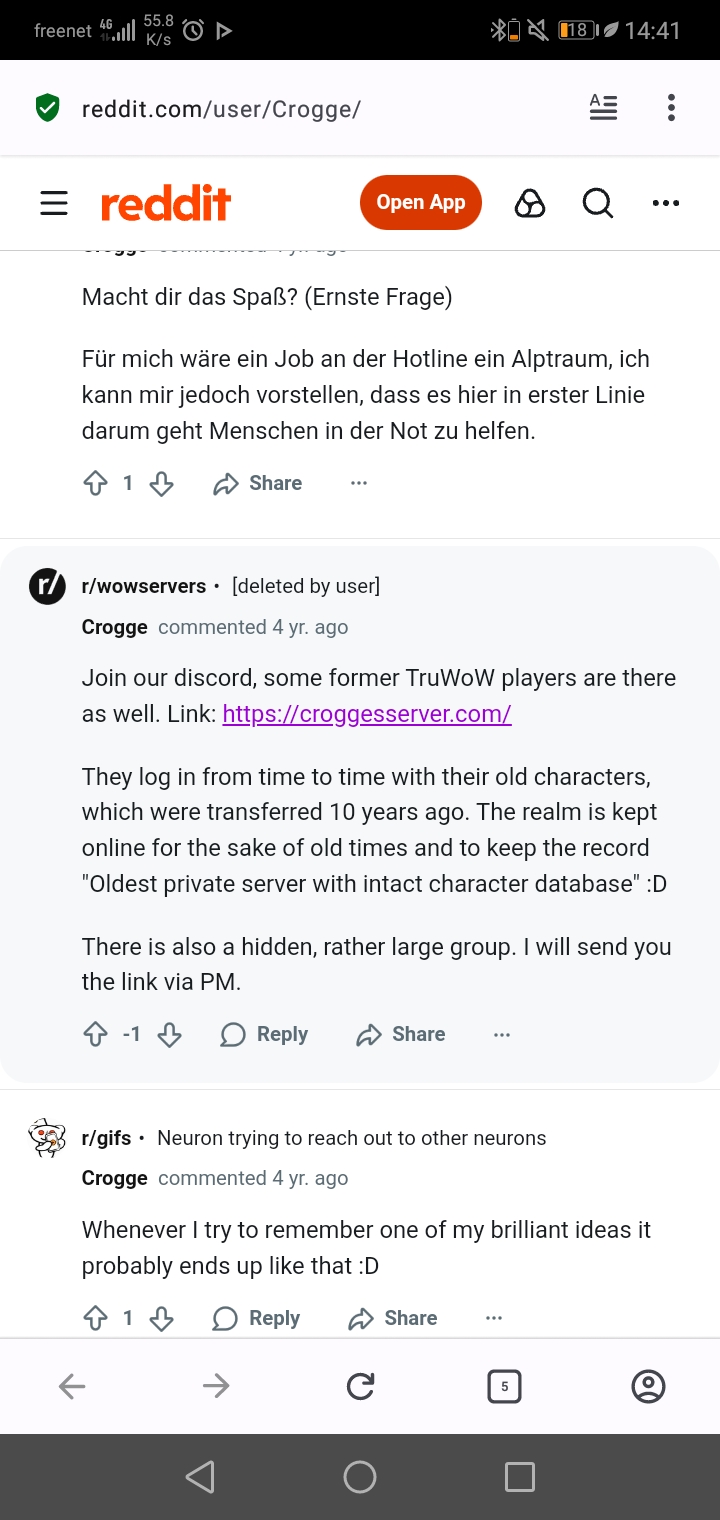Open the Reddit search icon
This screenshot has height=1520, width=720.
point(597,203)
